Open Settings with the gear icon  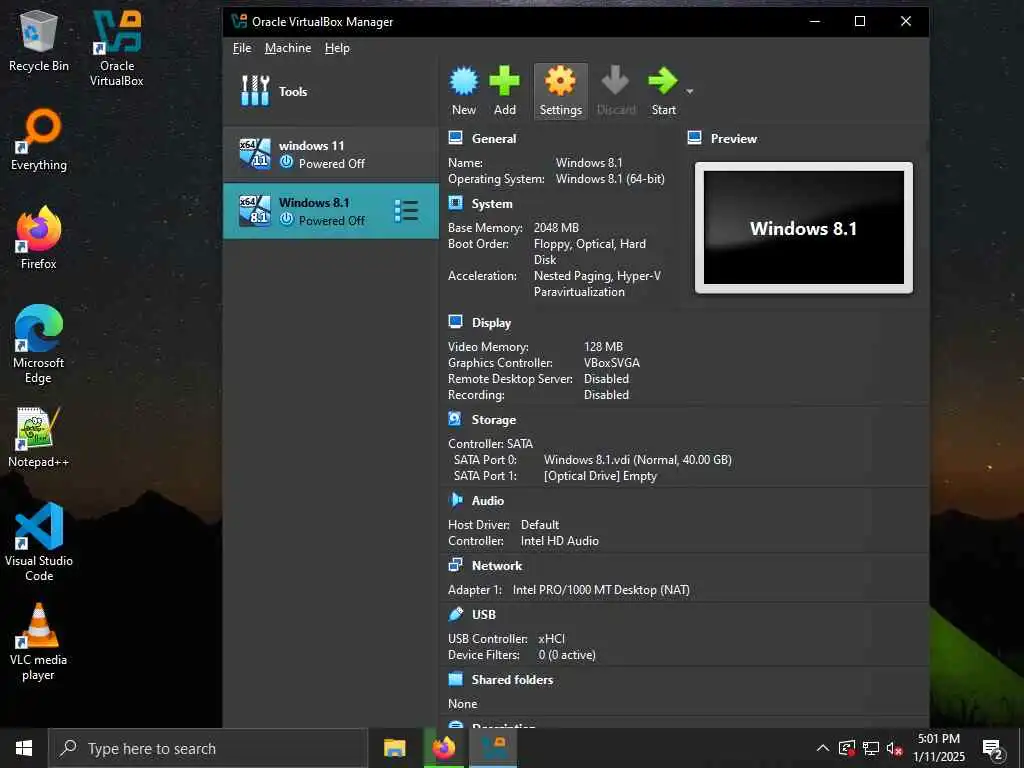[x=560, y=82]
